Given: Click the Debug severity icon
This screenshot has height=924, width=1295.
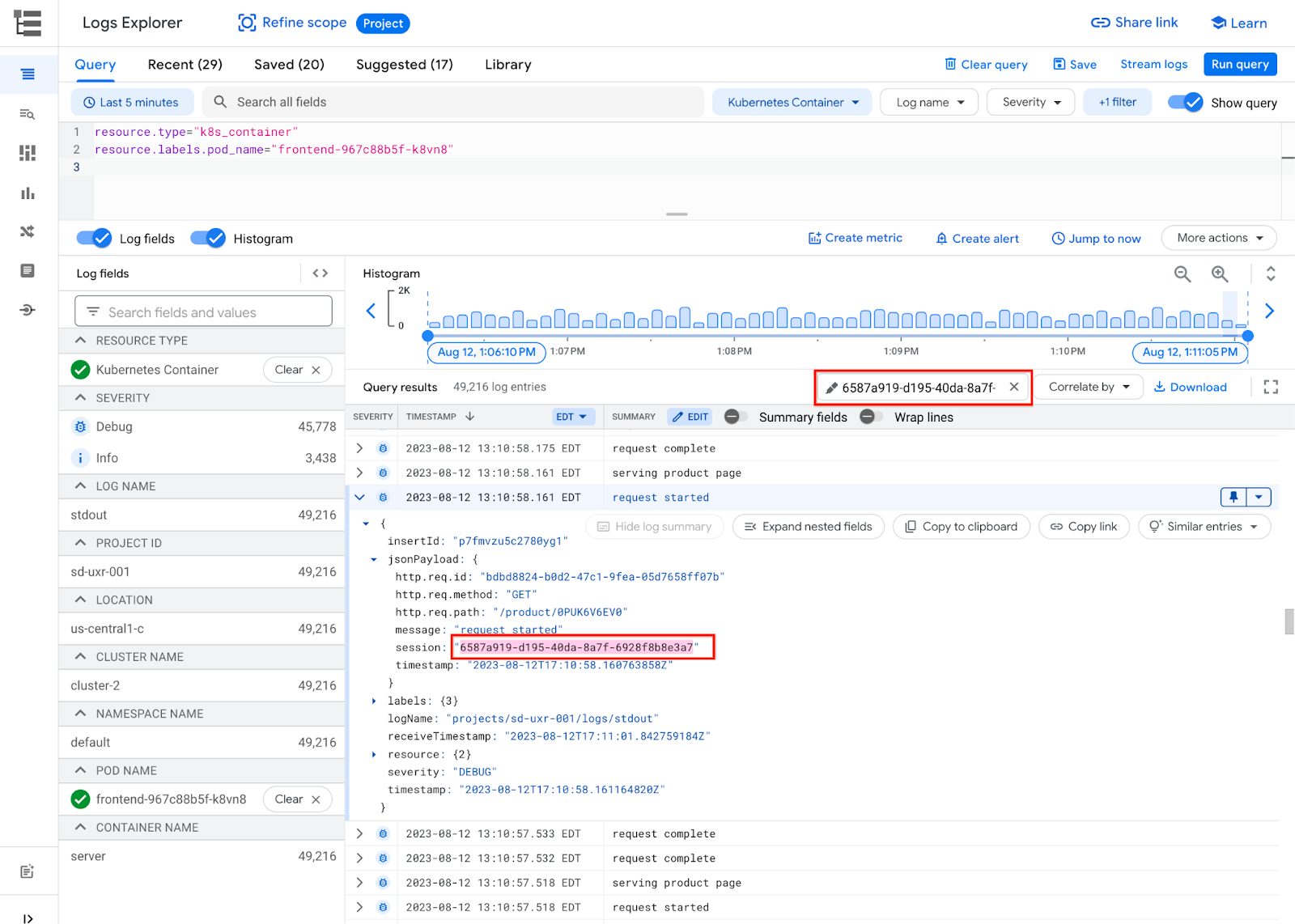Looking at the screenshot, I should (80, 426).
